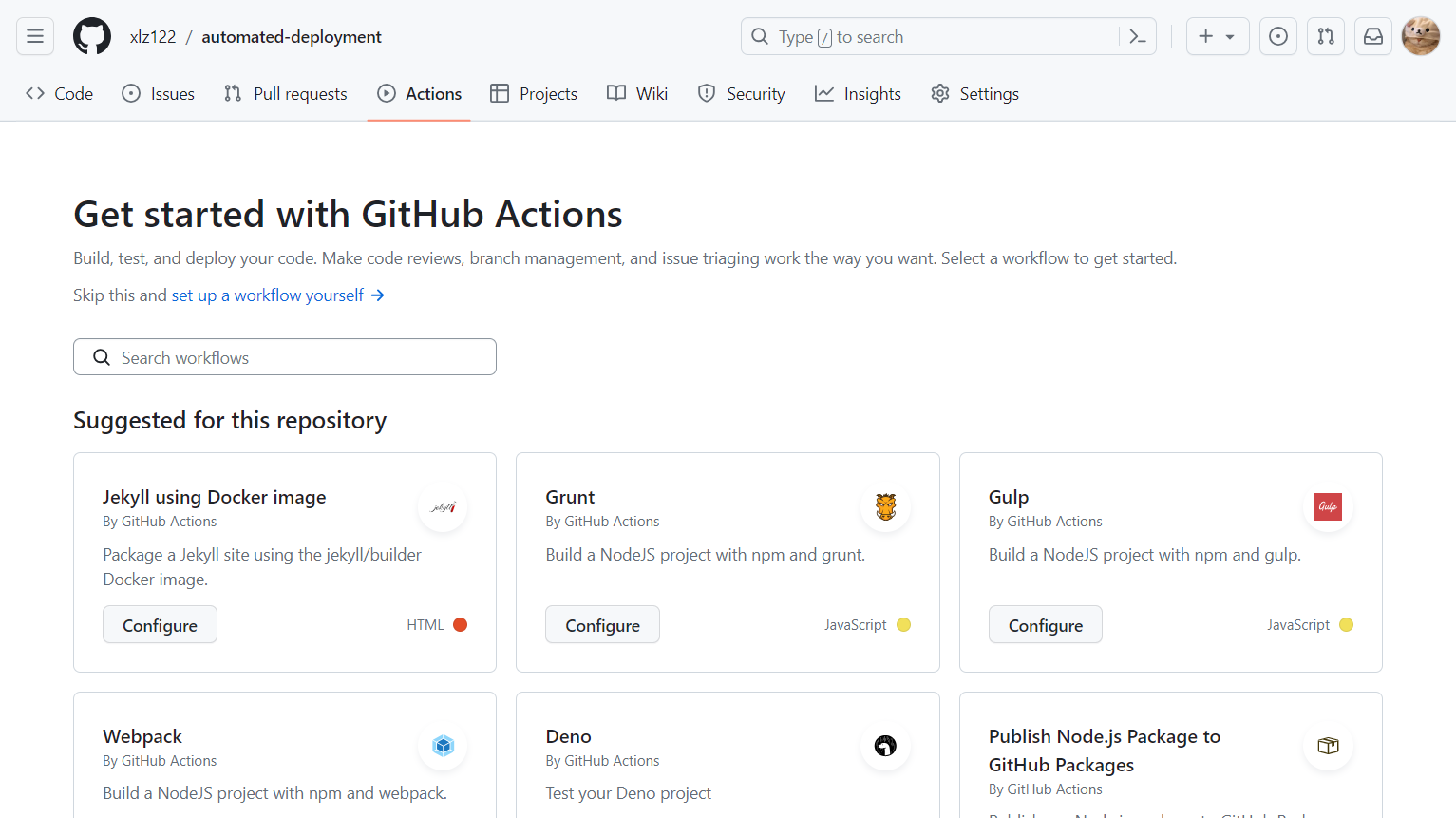The height and width of the screenshot is (818, 1456).
Task: Open the hamburger navigation menu
Action: pyautogui.click(x=35, y=36)
